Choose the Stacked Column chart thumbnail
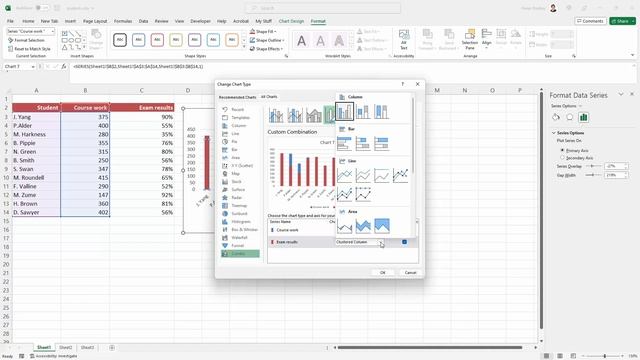The height and width of the screenshot is (360, 640). pos(362,111)
